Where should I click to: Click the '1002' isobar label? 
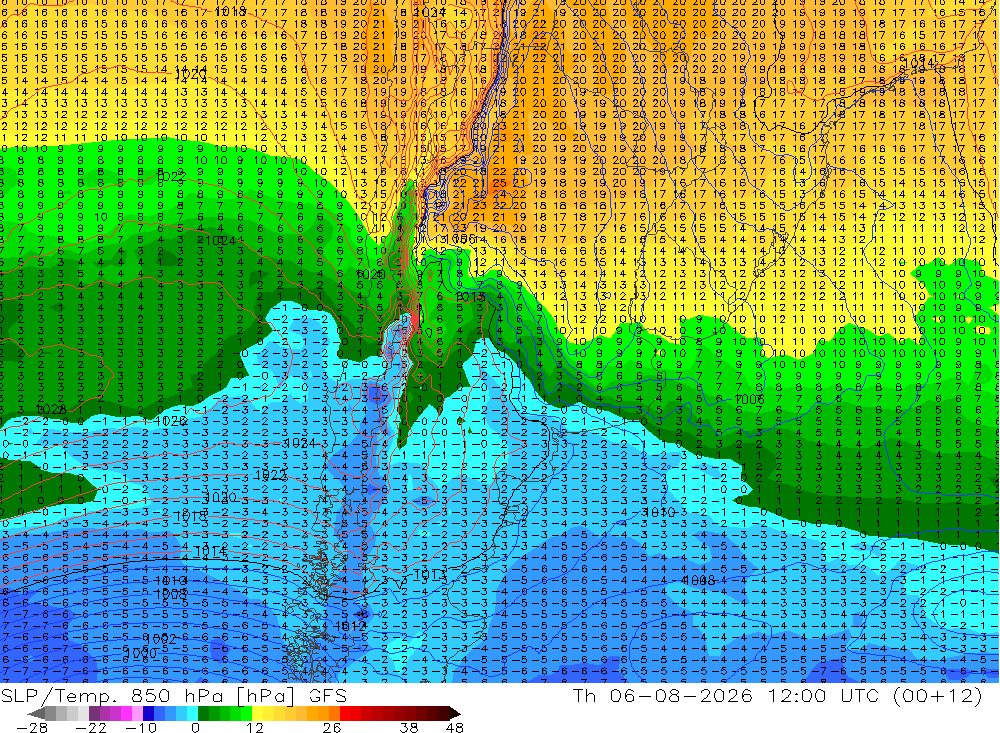pyautogui.click(x=159, y=639)
